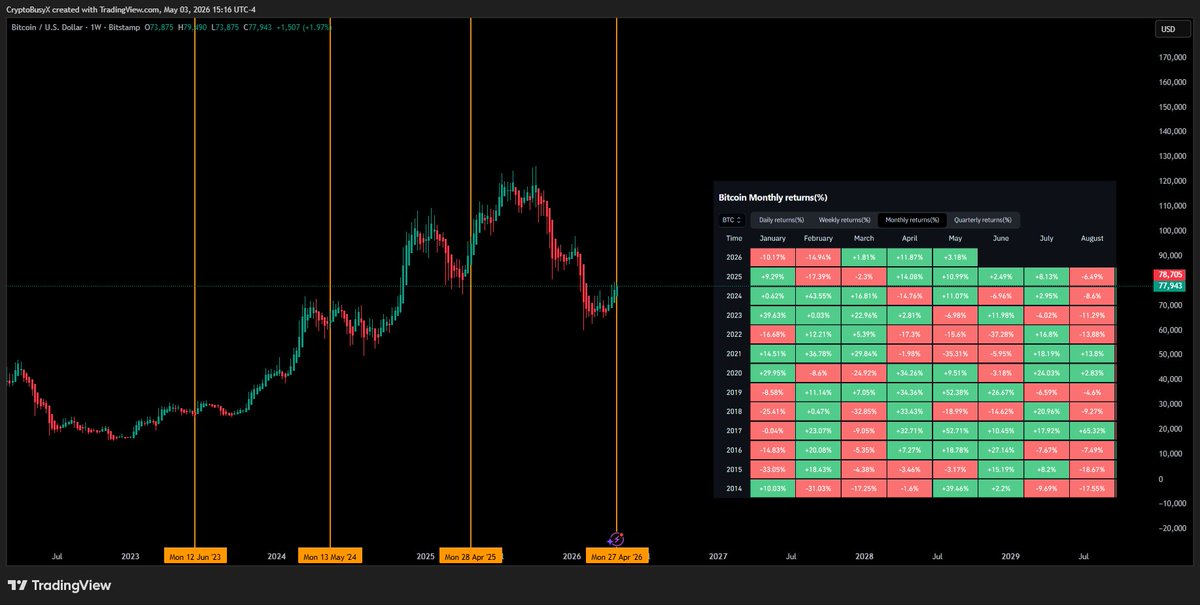Select the Monthly returns(%) tab
The image size is (1200, 605).
912,220
